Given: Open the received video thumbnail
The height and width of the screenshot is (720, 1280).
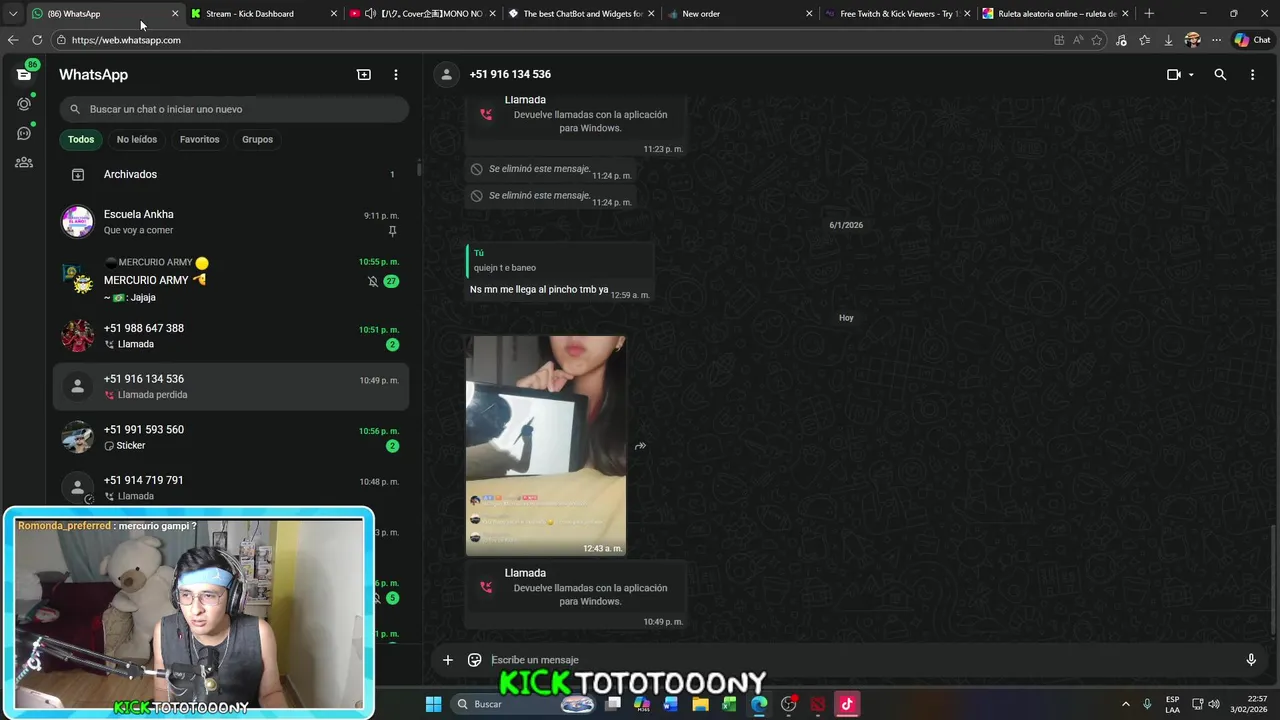Looking at the screenshot, I should tap(546, 445).
